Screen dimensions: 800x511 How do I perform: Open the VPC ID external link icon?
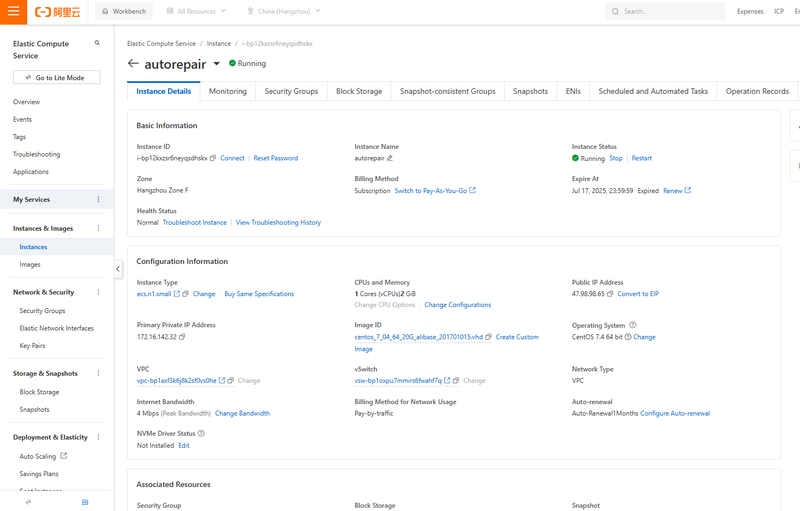pos(222,380)
